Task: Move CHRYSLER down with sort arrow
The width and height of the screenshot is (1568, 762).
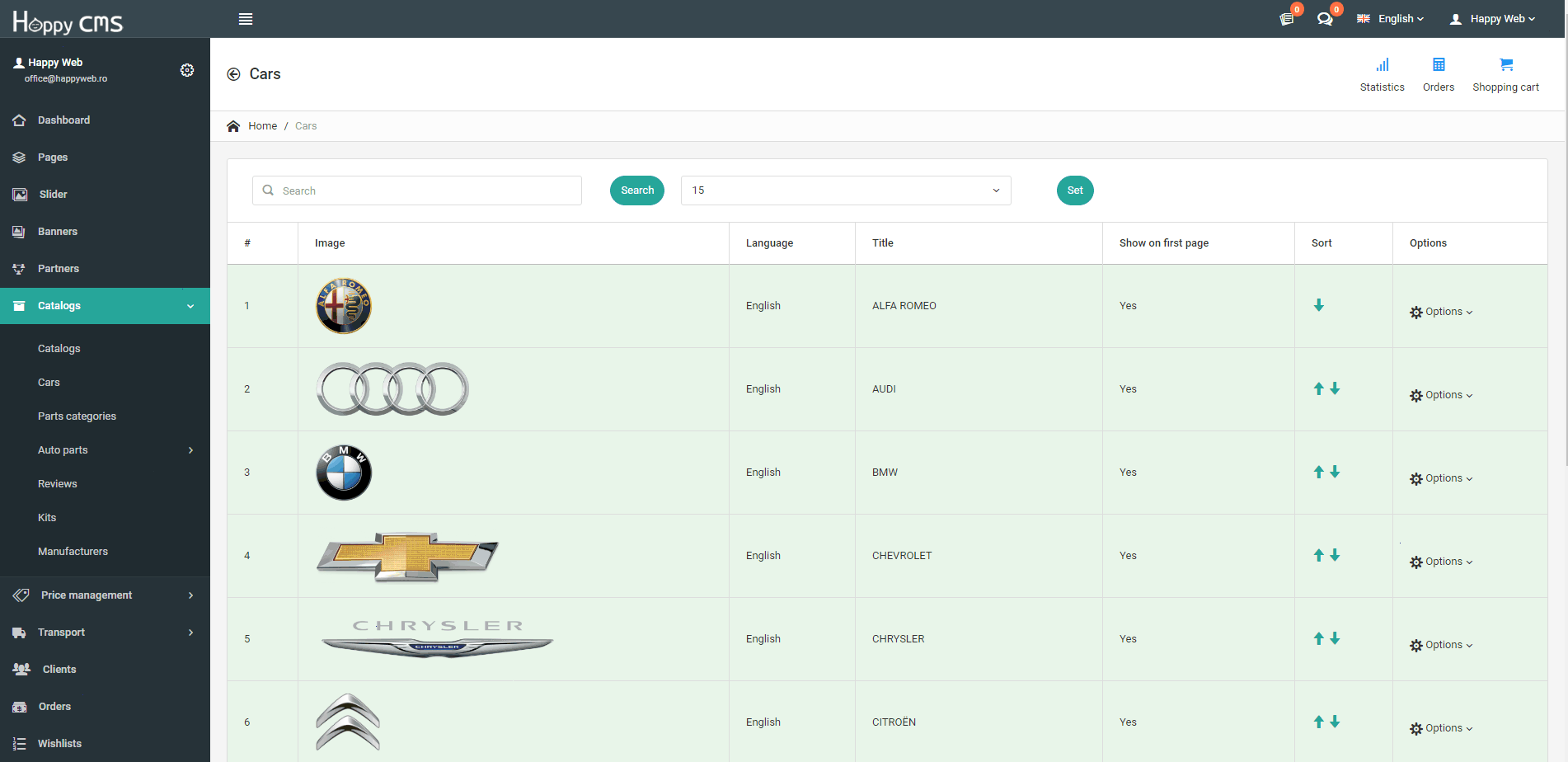Action: (1335, 638)
